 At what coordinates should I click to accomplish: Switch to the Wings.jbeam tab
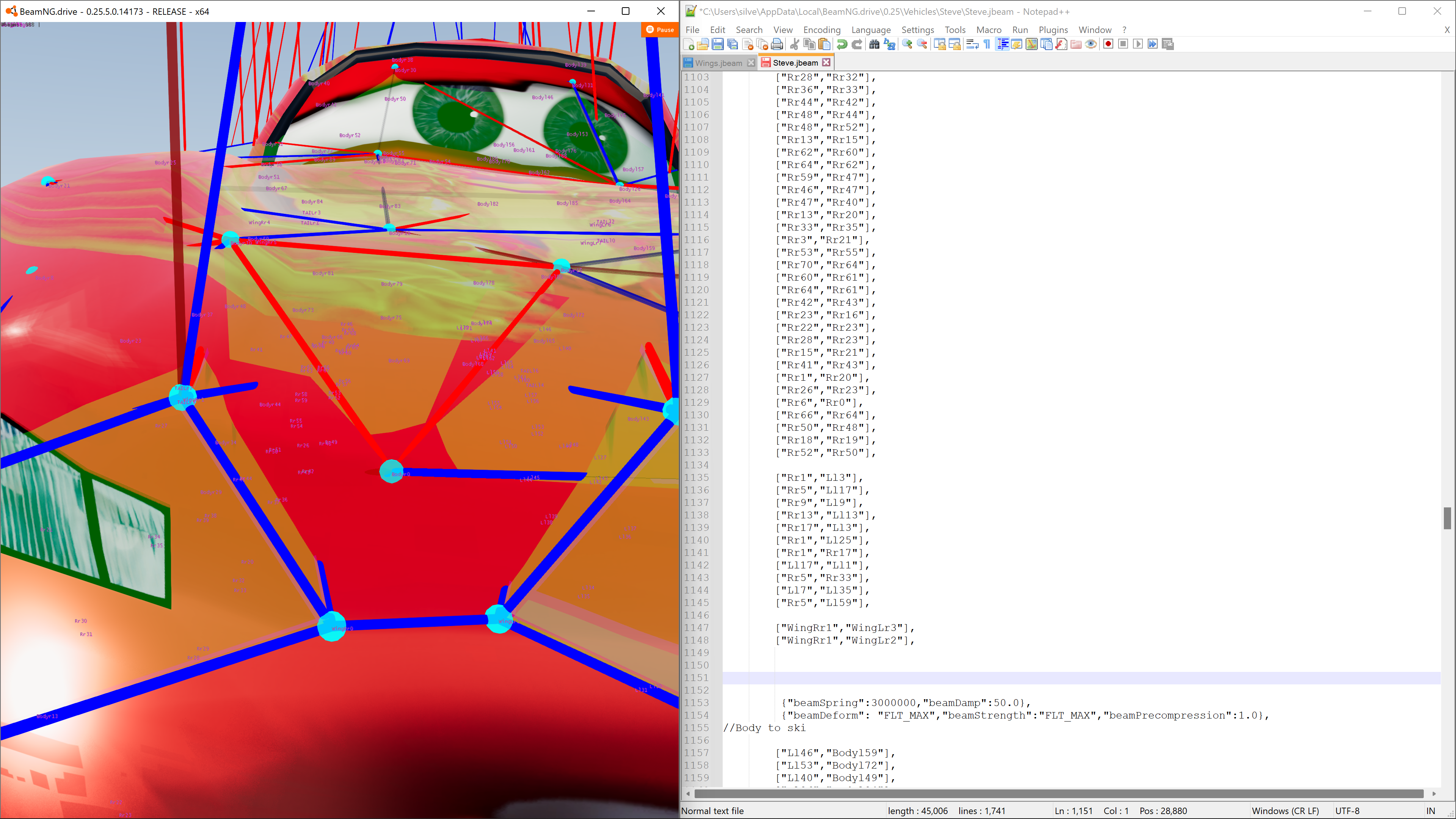pos(718,63)
